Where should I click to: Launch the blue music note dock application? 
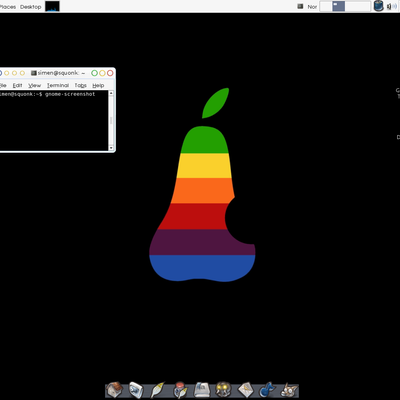click(267, 390)
